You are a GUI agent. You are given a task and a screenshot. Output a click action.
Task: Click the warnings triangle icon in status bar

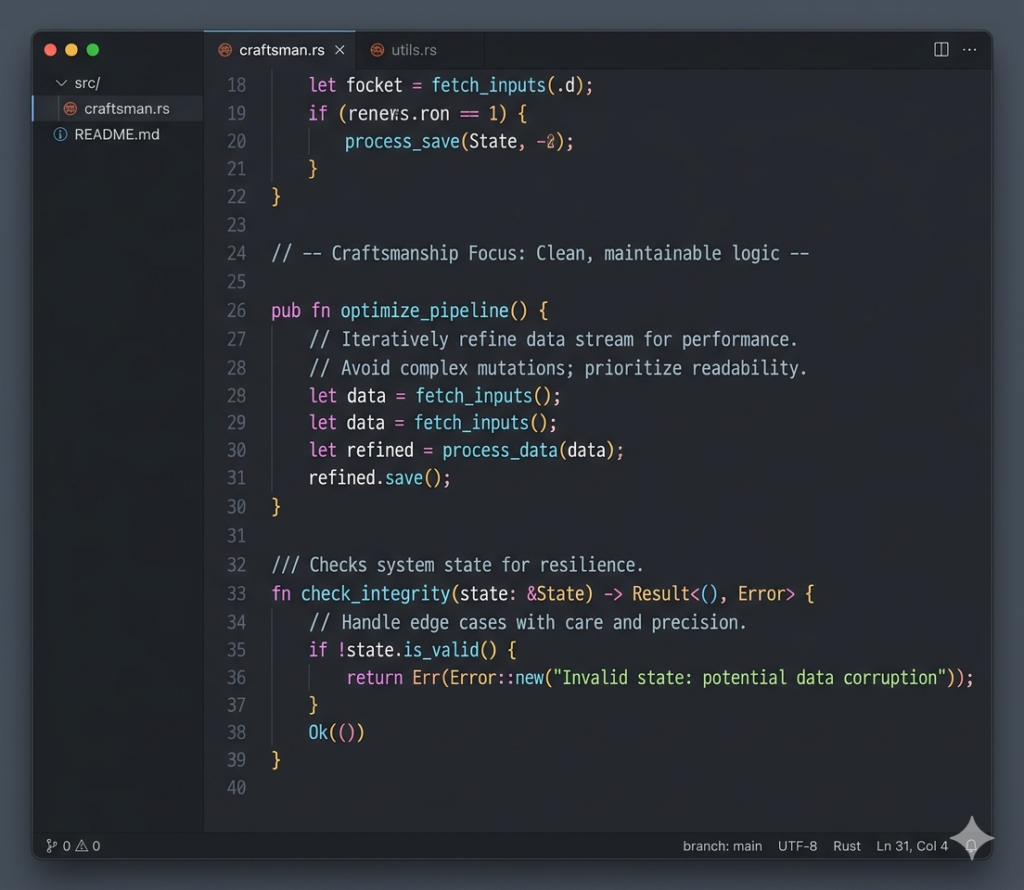click(x=82, y=846)
